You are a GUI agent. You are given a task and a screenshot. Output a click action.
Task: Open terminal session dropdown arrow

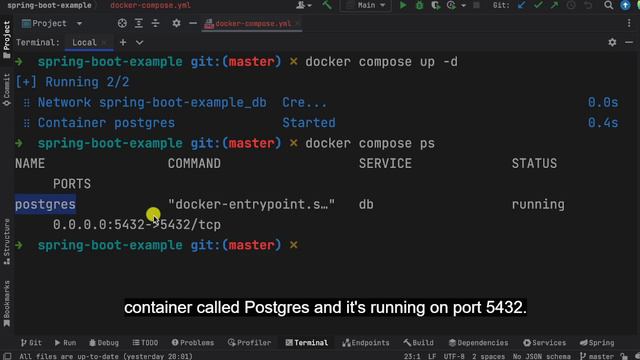(x=140, y=42)
